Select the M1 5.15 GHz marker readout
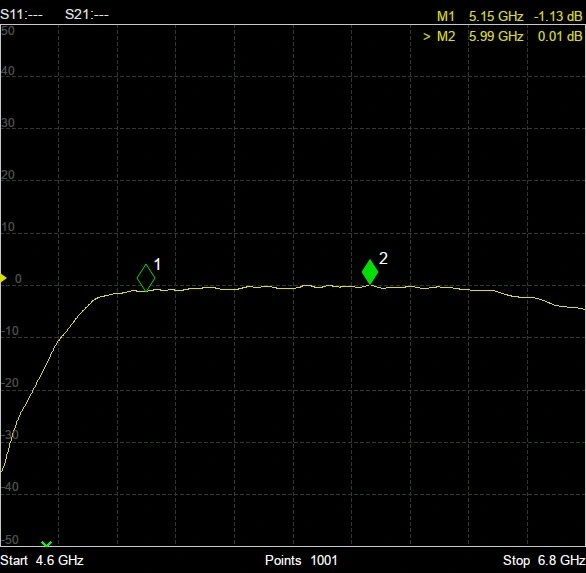This screenshot has width=586, height=573. (x=509, y=16)
